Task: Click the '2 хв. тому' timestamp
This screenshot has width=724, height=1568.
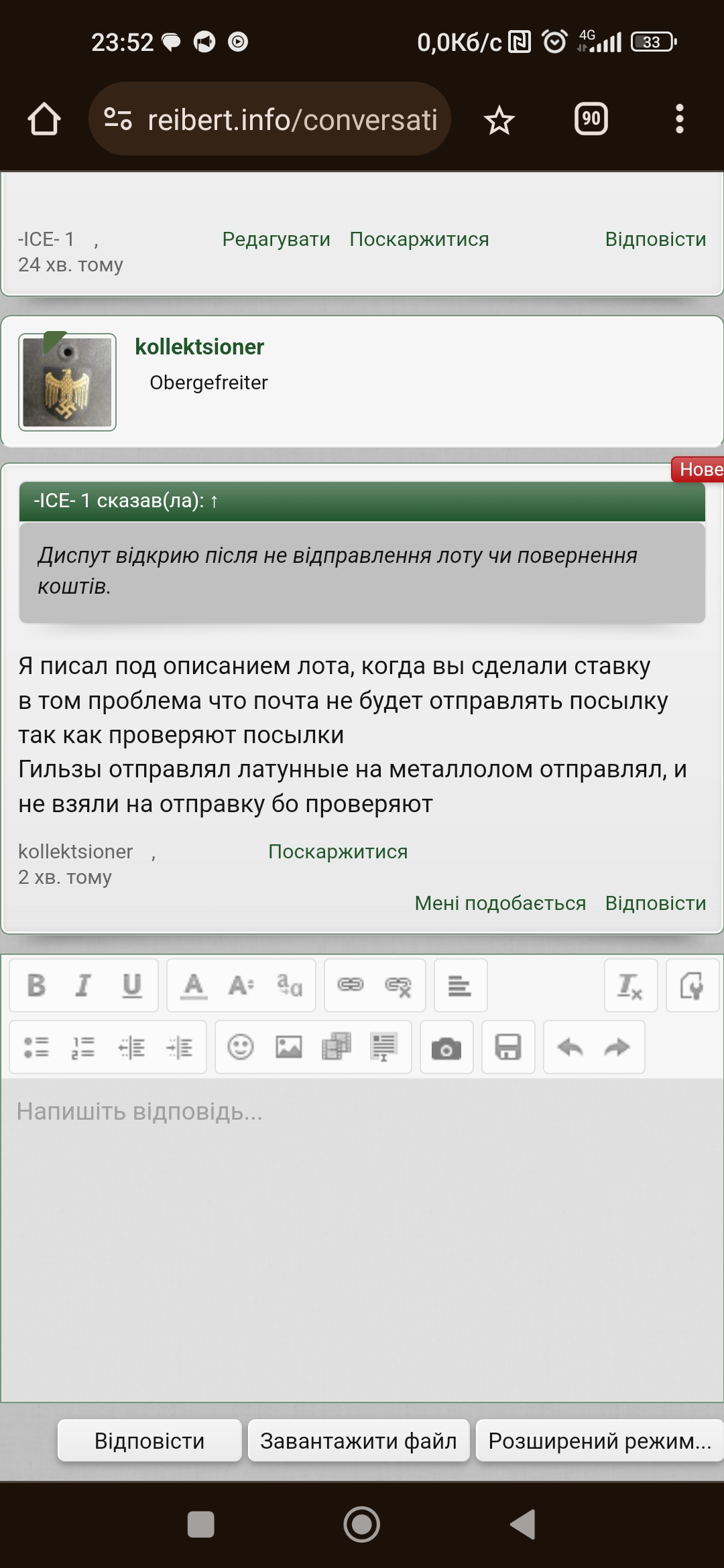Action: click(x=65, y=877)
